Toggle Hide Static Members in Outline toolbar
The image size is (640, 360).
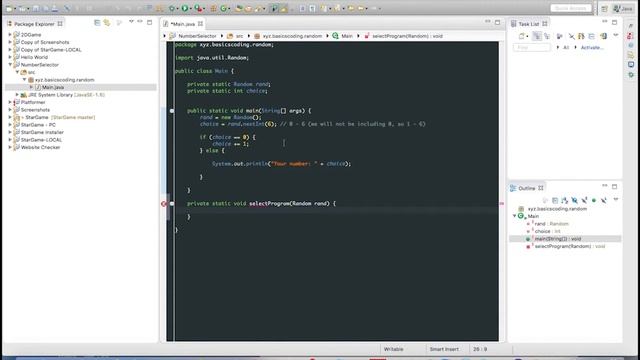(x=584, y=200)
